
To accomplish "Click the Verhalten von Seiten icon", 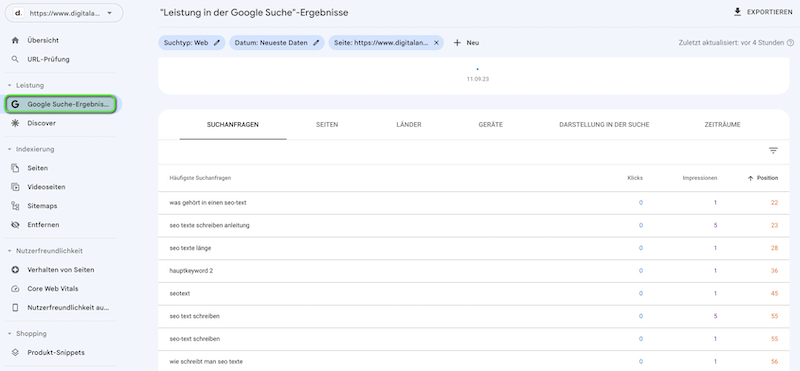I will [x=15, y=269].
